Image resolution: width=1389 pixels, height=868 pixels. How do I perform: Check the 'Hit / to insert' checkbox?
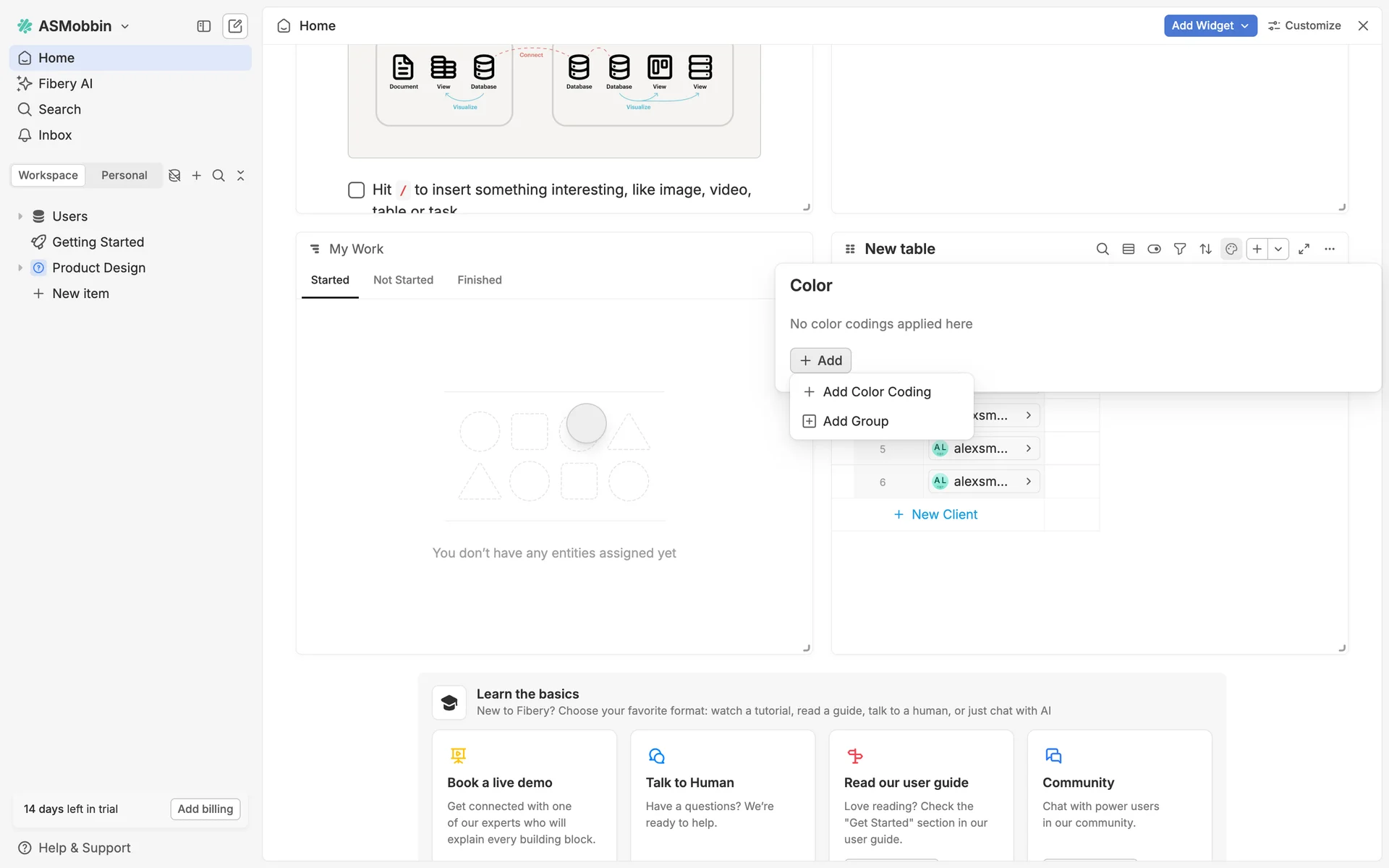pos(356,190)
